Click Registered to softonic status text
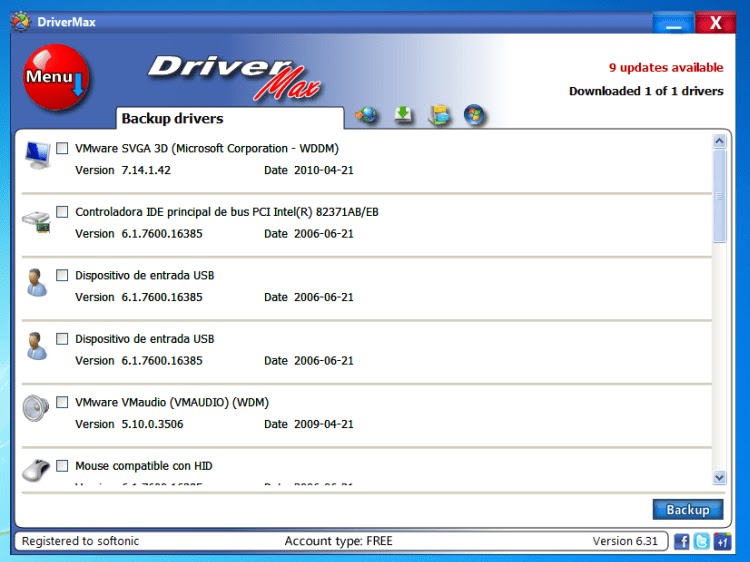 click(x=80, y=541)
